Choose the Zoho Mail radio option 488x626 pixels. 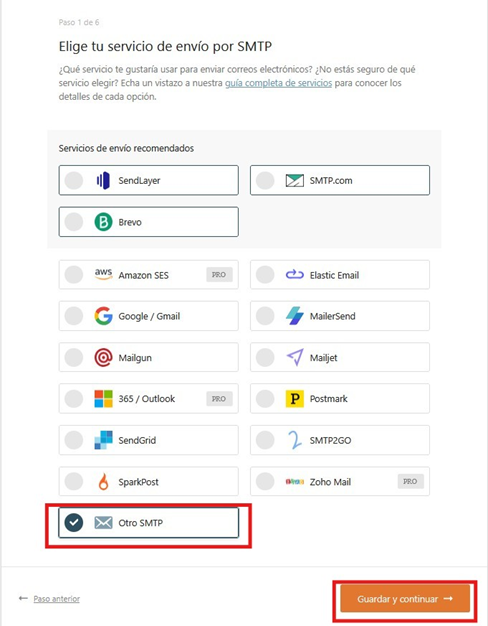pyautogui.click(x=265, y=481)
